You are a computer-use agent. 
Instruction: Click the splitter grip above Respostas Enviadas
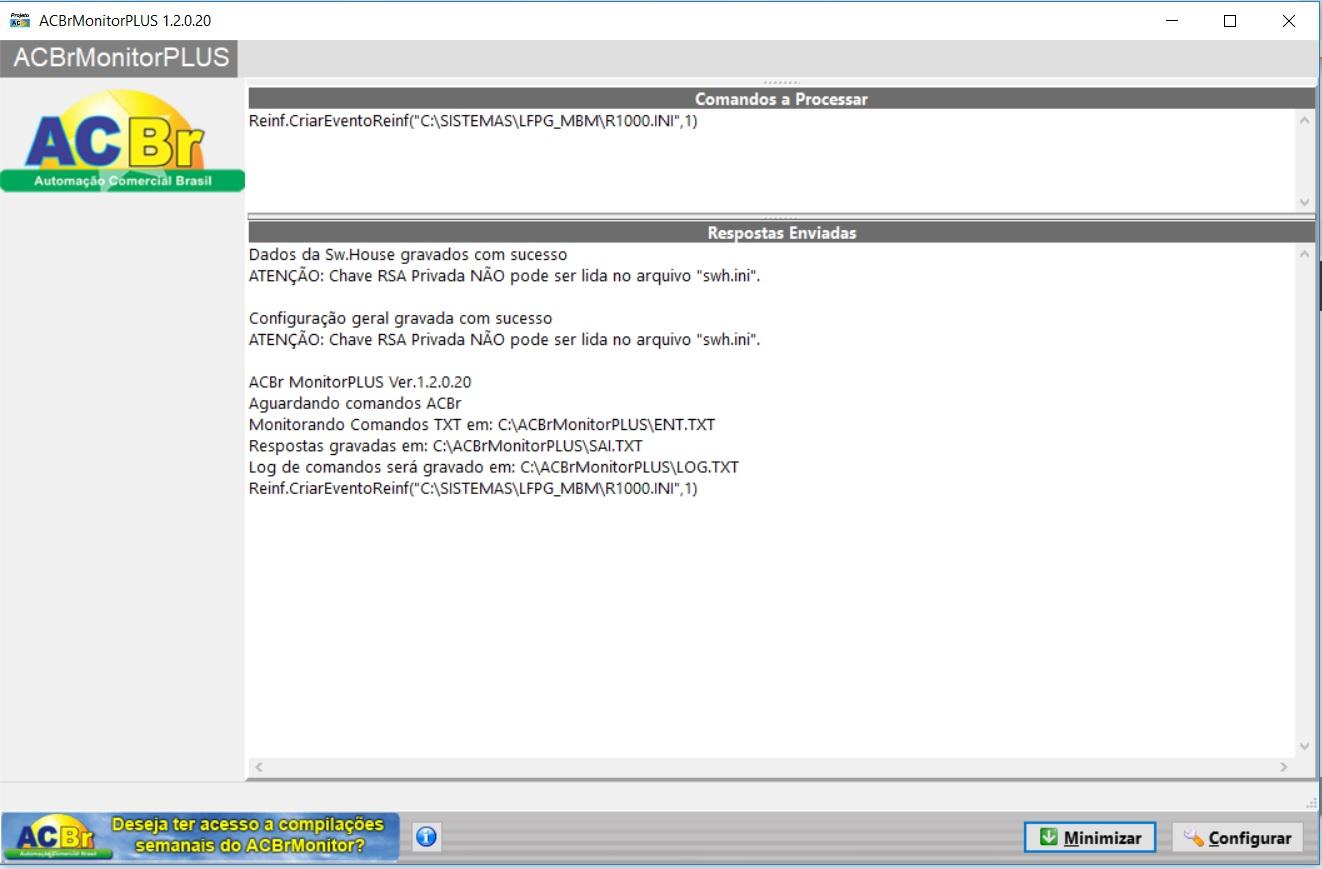click(781, 216)
